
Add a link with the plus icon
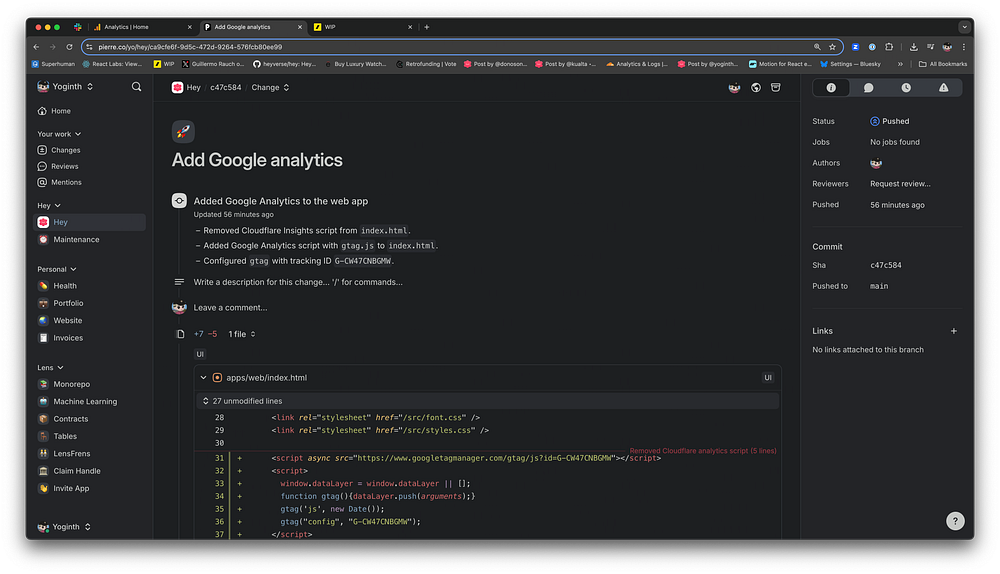click(x=953, y=331)
